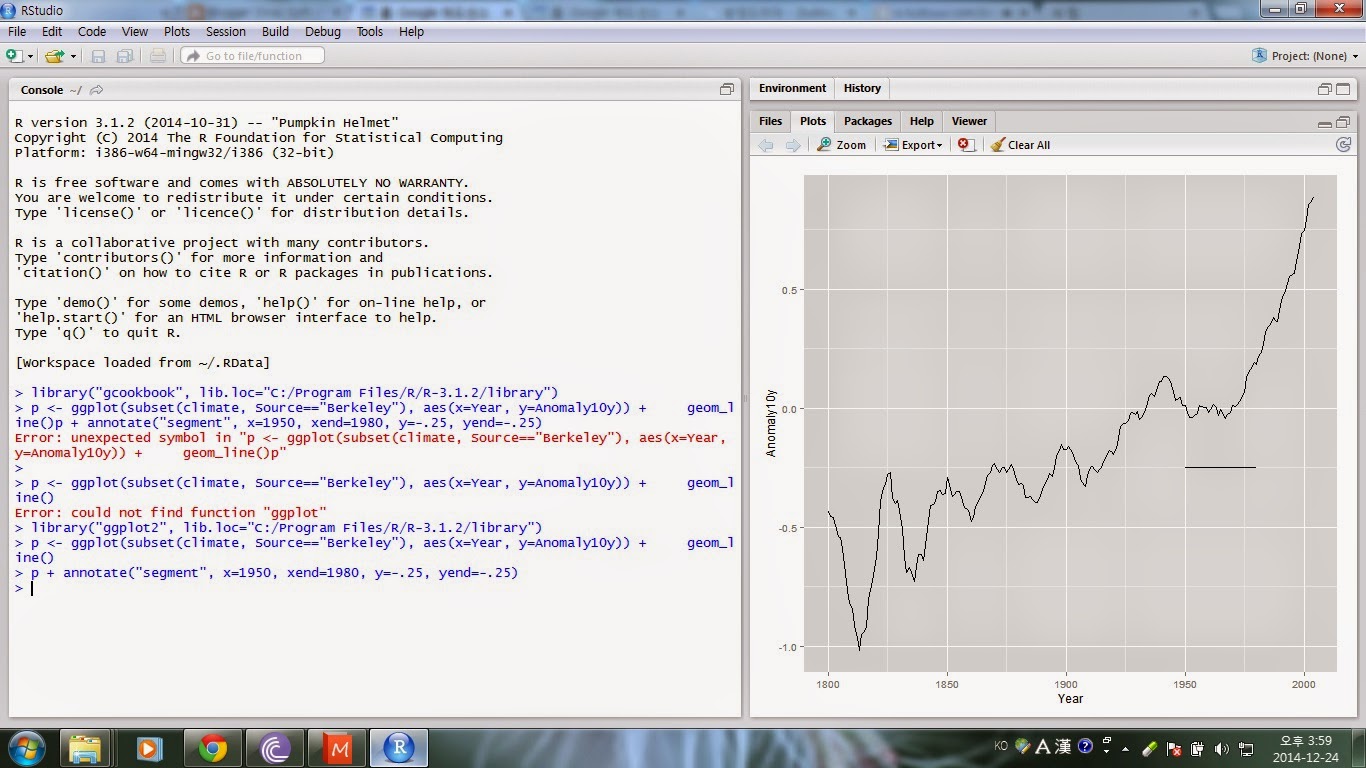The image size is (1366, 768).
Task: Click the refresh plot icon
Action: tap(1344, 145)
